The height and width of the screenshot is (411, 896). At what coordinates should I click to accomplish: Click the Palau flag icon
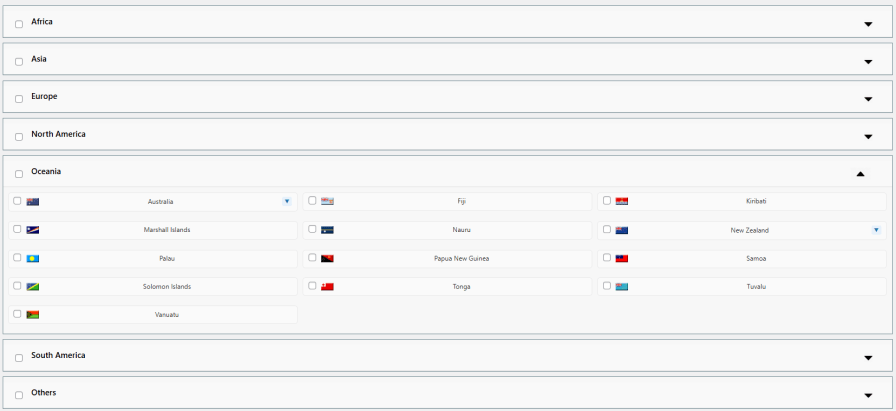pos(33,258)
